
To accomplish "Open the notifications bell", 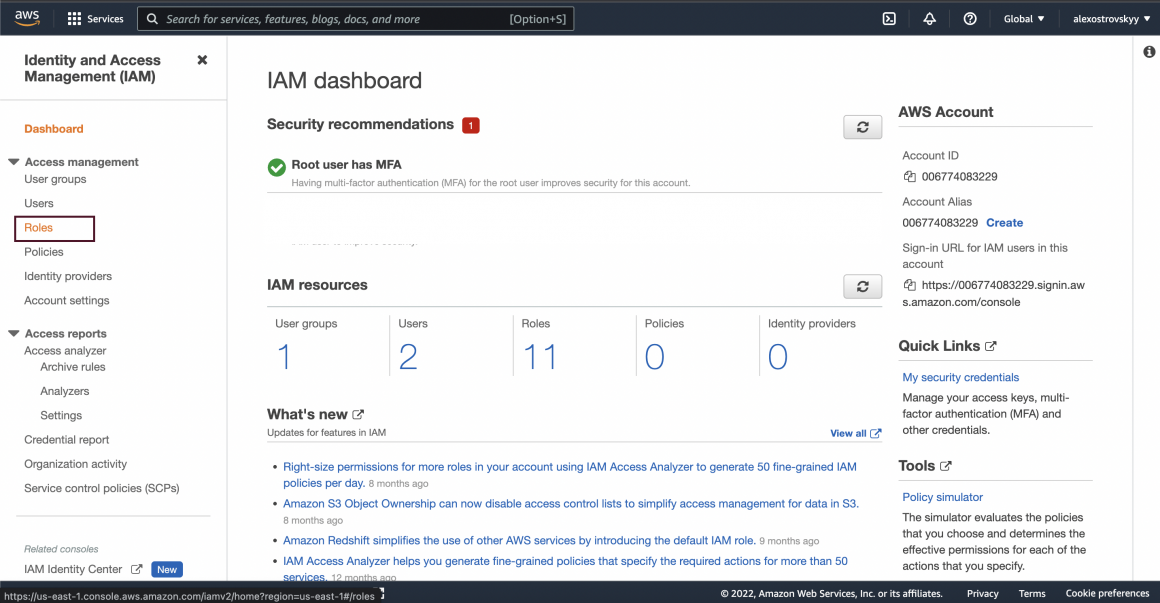I will point(929,19).
